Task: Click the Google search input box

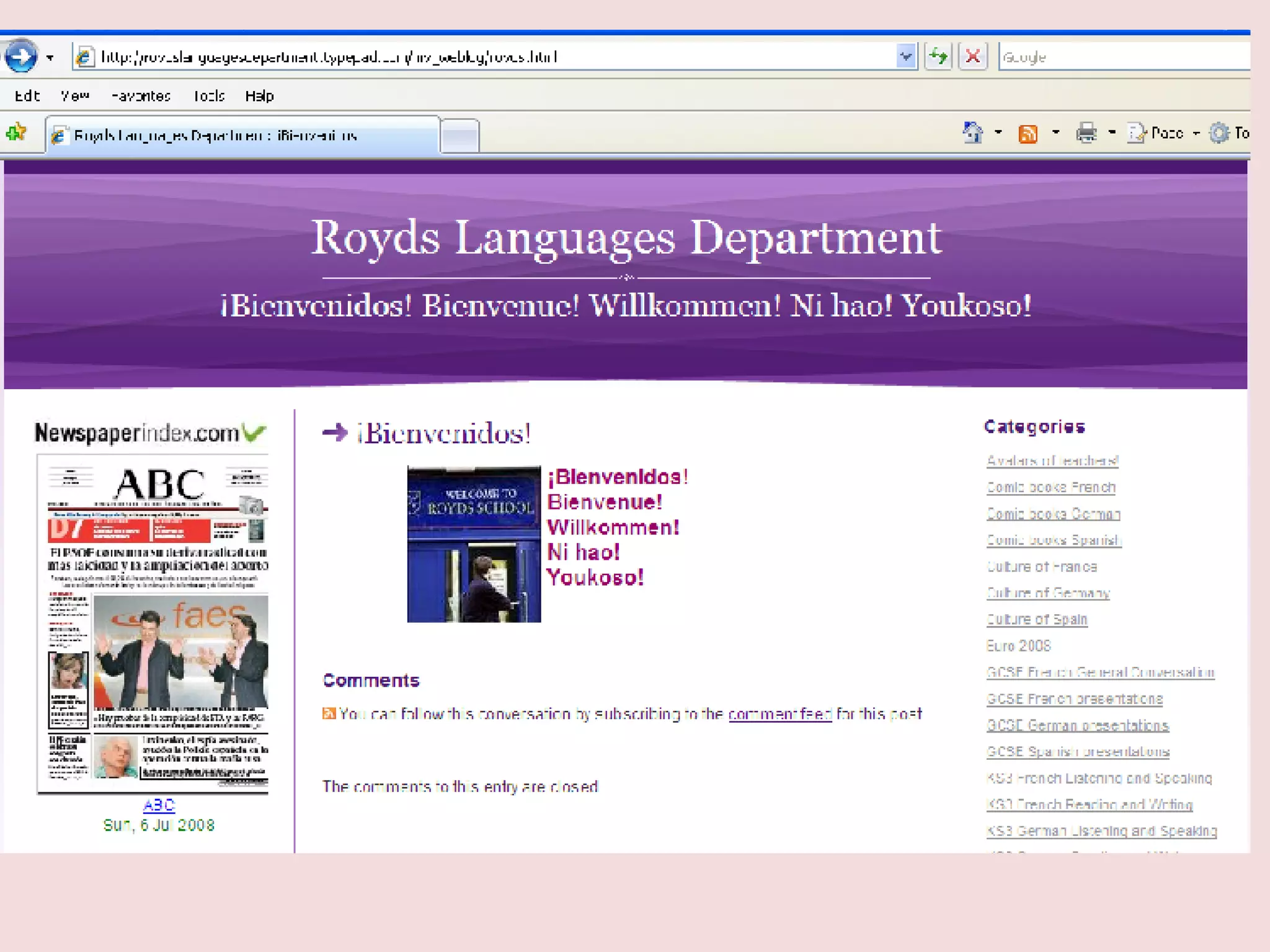Action: (1122, 57)
